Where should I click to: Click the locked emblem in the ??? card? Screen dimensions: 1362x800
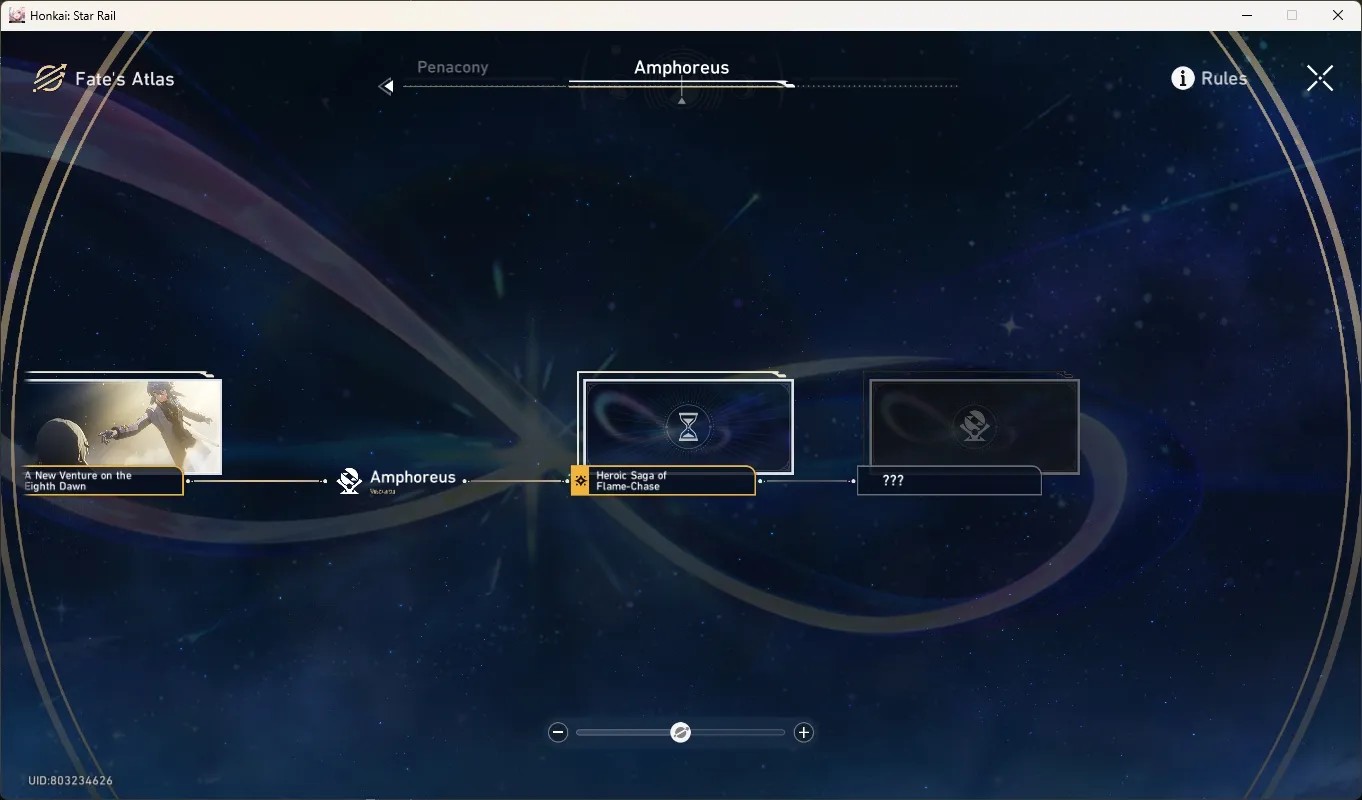coord(975,426)
